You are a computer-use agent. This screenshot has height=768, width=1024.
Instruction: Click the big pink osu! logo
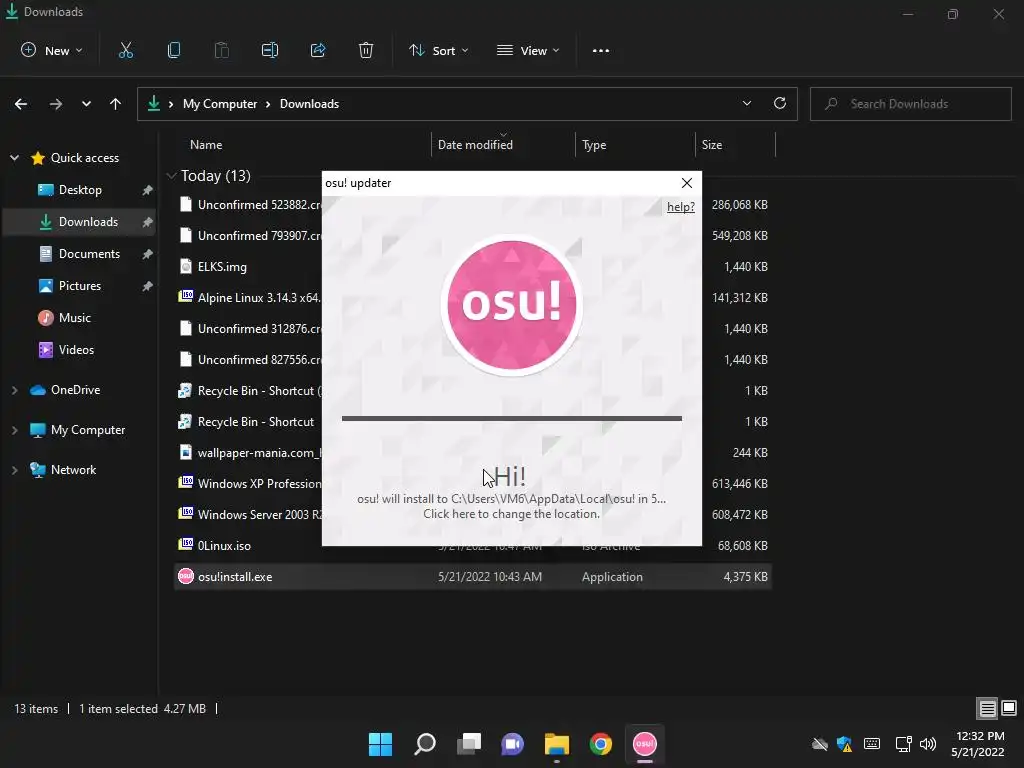(x=511, y=304)
